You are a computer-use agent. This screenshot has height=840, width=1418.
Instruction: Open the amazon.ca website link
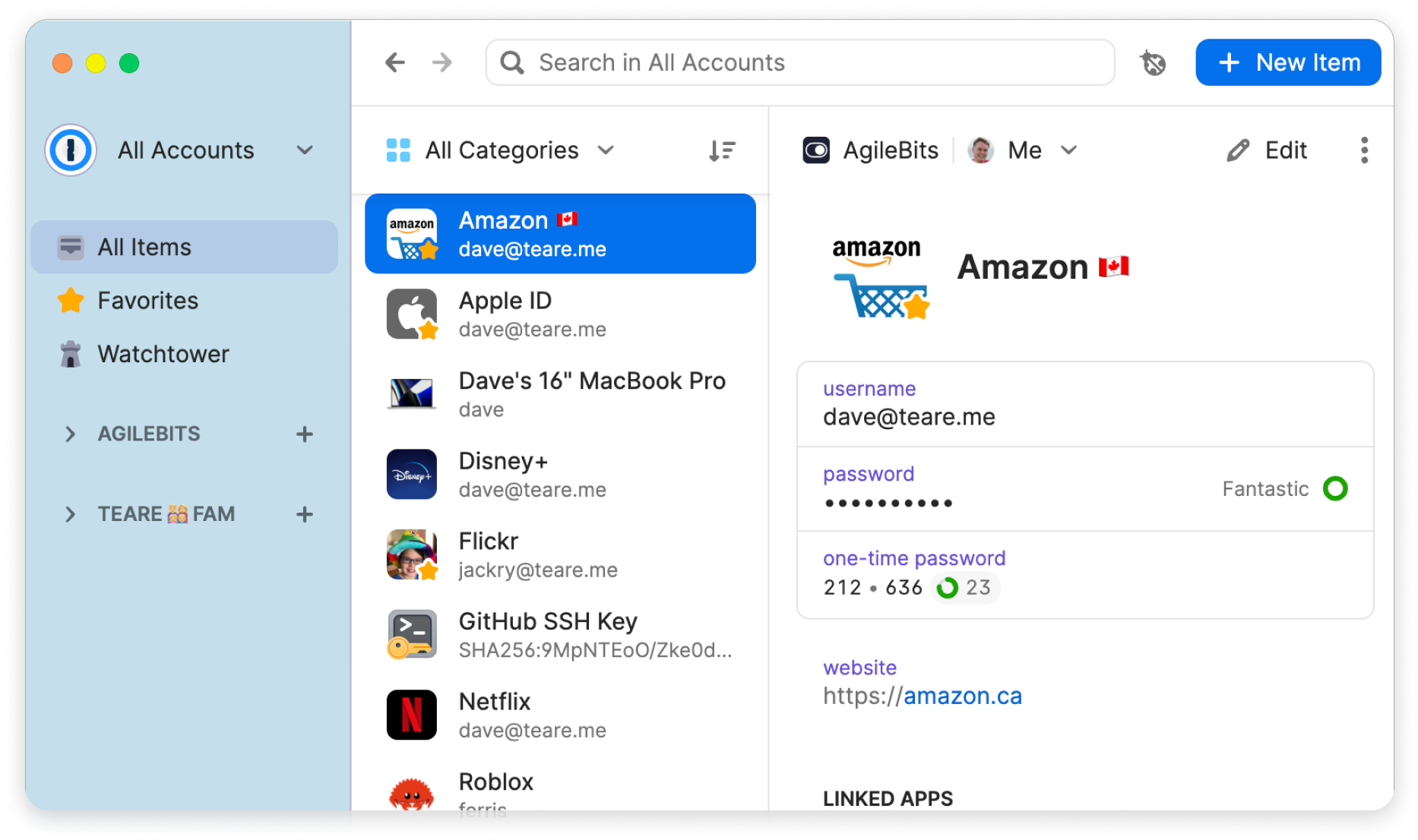tap(962, 696)
